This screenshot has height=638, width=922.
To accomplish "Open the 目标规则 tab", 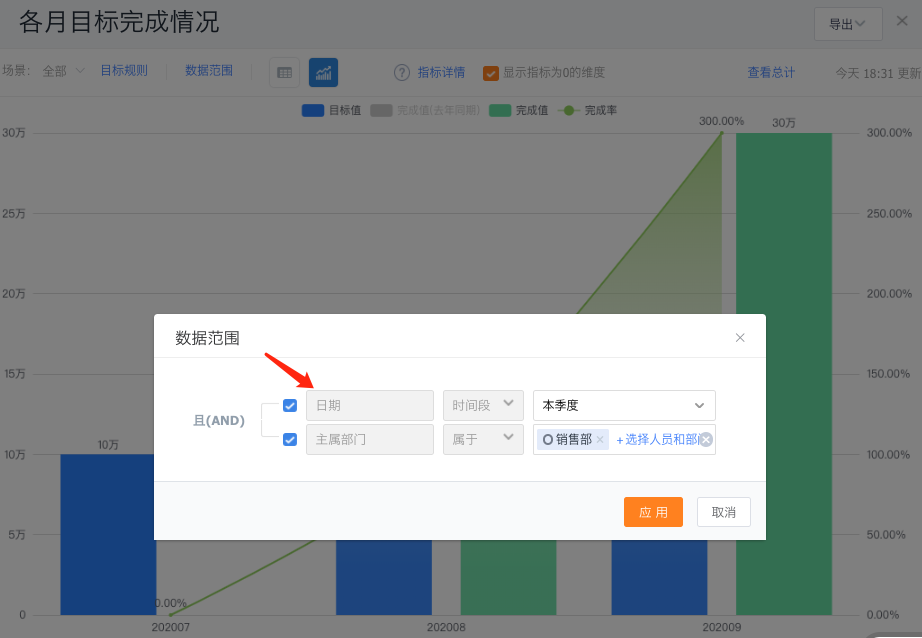I will (124, 71).
